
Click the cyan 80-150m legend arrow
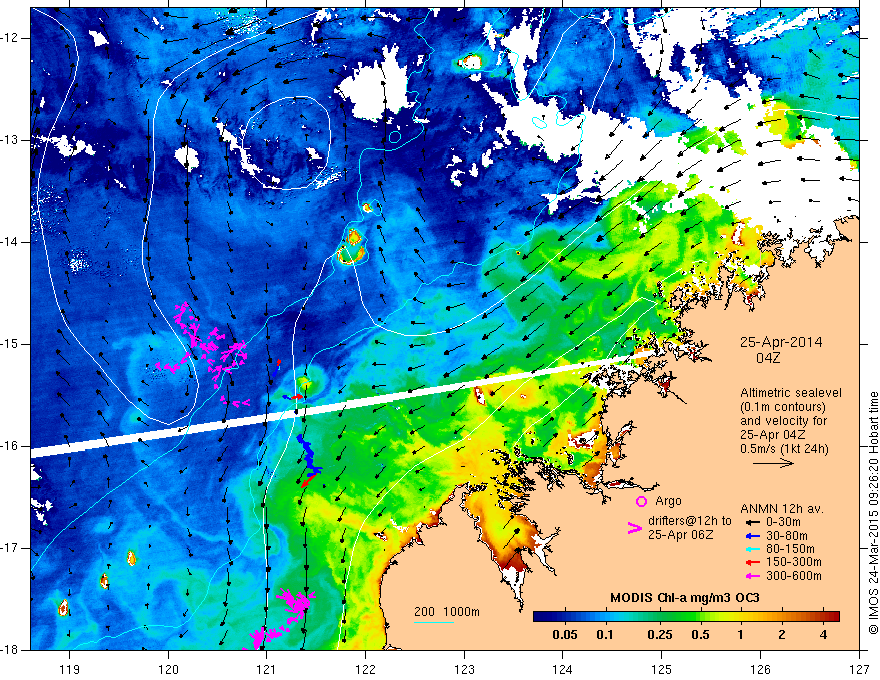coord(752,549)
